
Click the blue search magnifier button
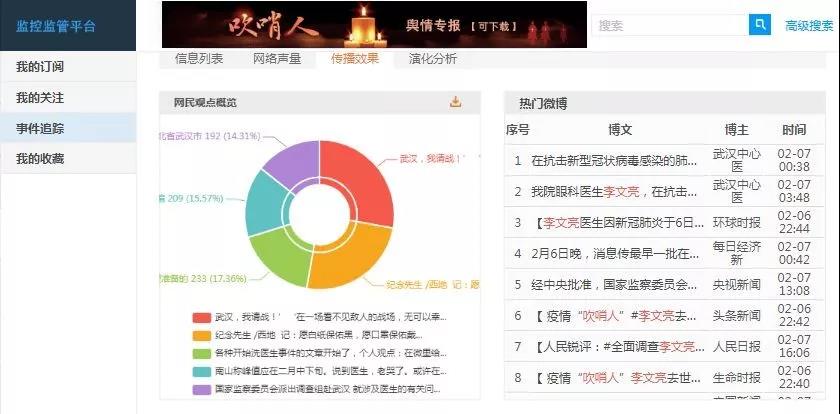pos(760,25)
